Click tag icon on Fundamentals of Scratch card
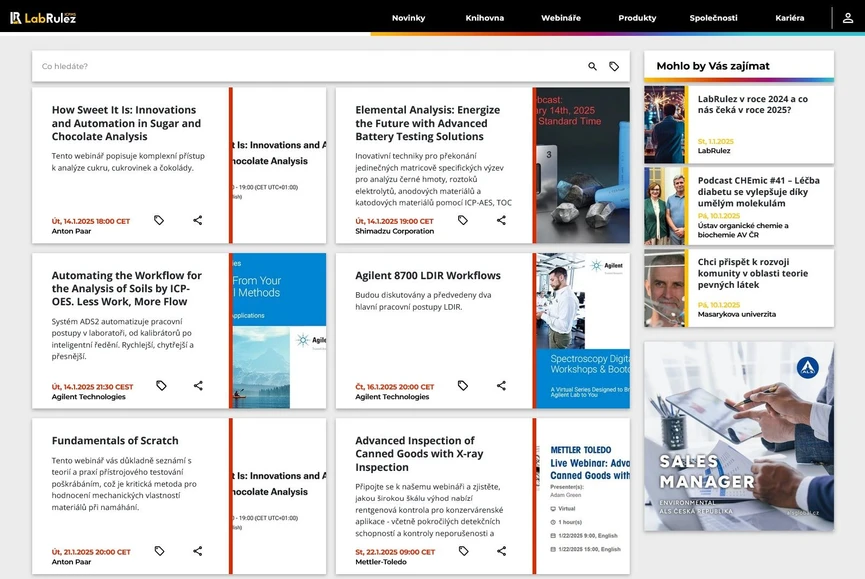 pyautogui.click(x=159, y=551)
